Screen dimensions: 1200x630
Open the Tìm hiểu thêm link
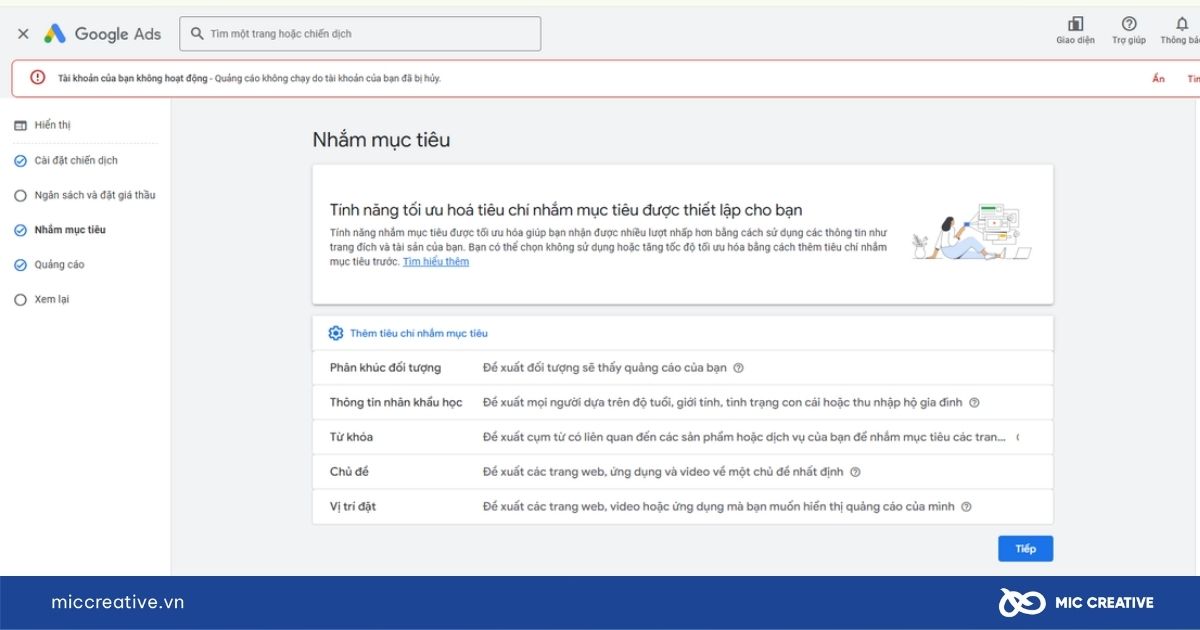tap(436, 262)
